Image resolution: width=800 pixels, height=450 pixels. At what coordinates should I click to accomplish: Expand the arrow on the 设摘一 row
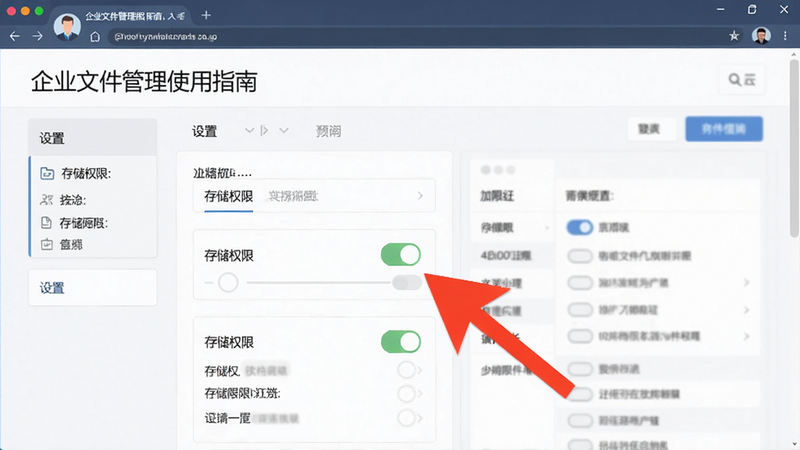(x=420, y=418)
